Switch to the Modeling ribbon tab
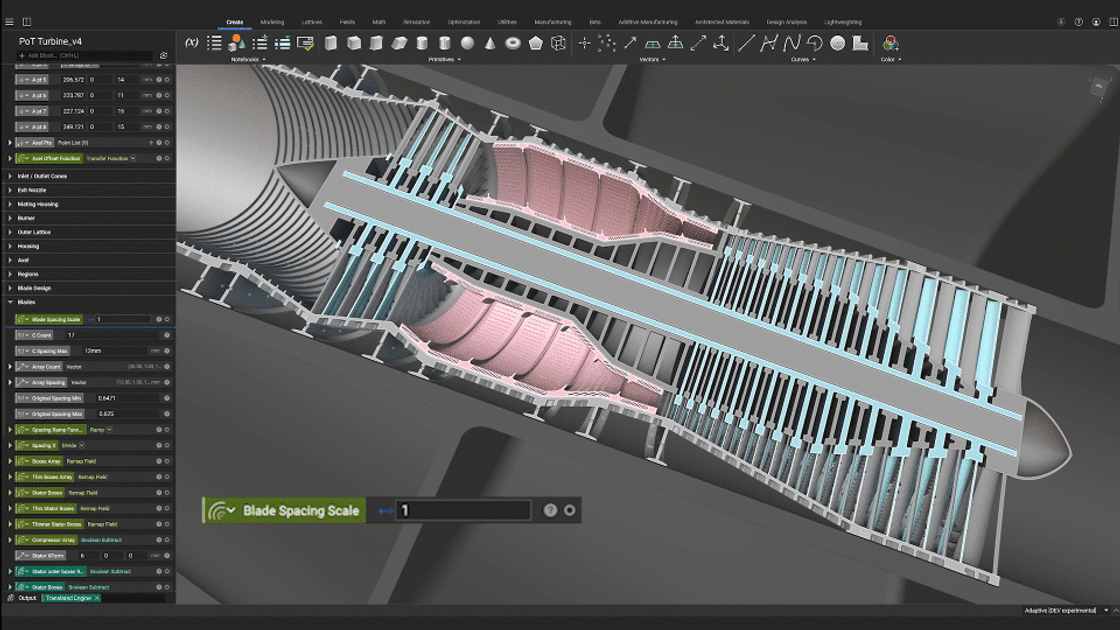 (x=272, y=22)
